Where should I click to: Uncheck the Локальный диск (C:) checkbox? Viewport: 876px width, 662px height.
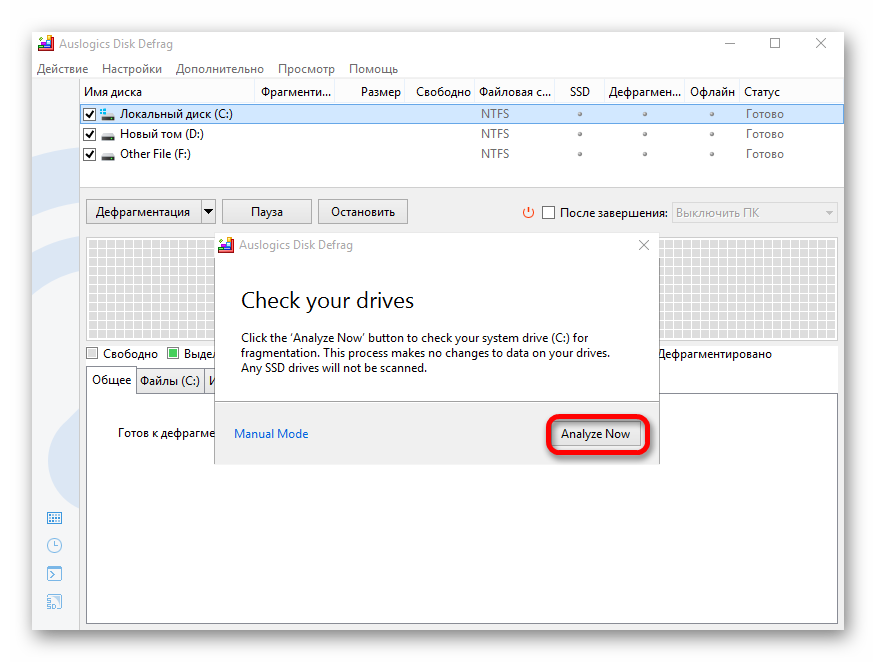[x=90, y=114]
